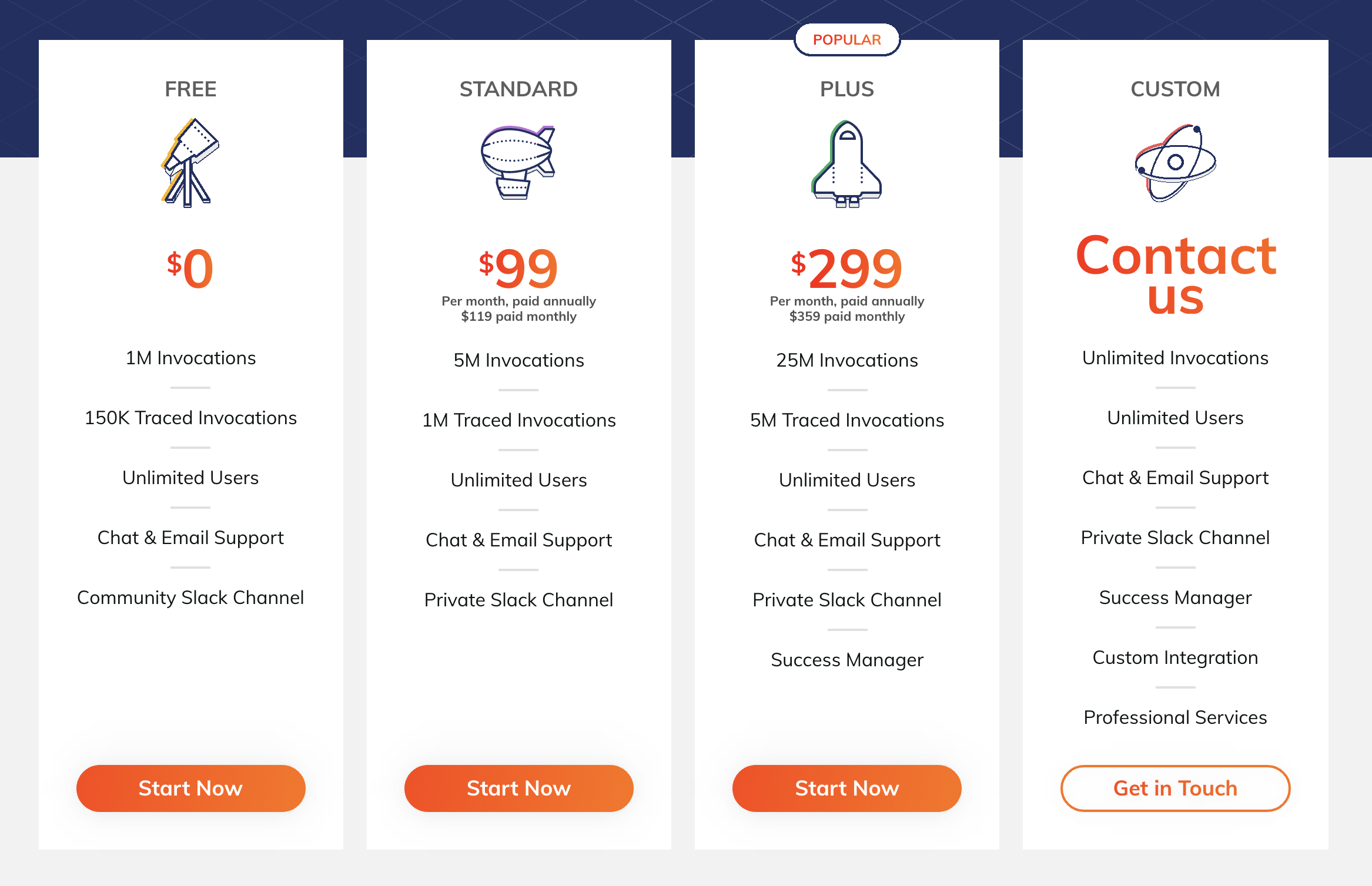1372x886 pixels.
Task: Choose Start Now under the Standard plan
Action: click(x=518, y=788)
